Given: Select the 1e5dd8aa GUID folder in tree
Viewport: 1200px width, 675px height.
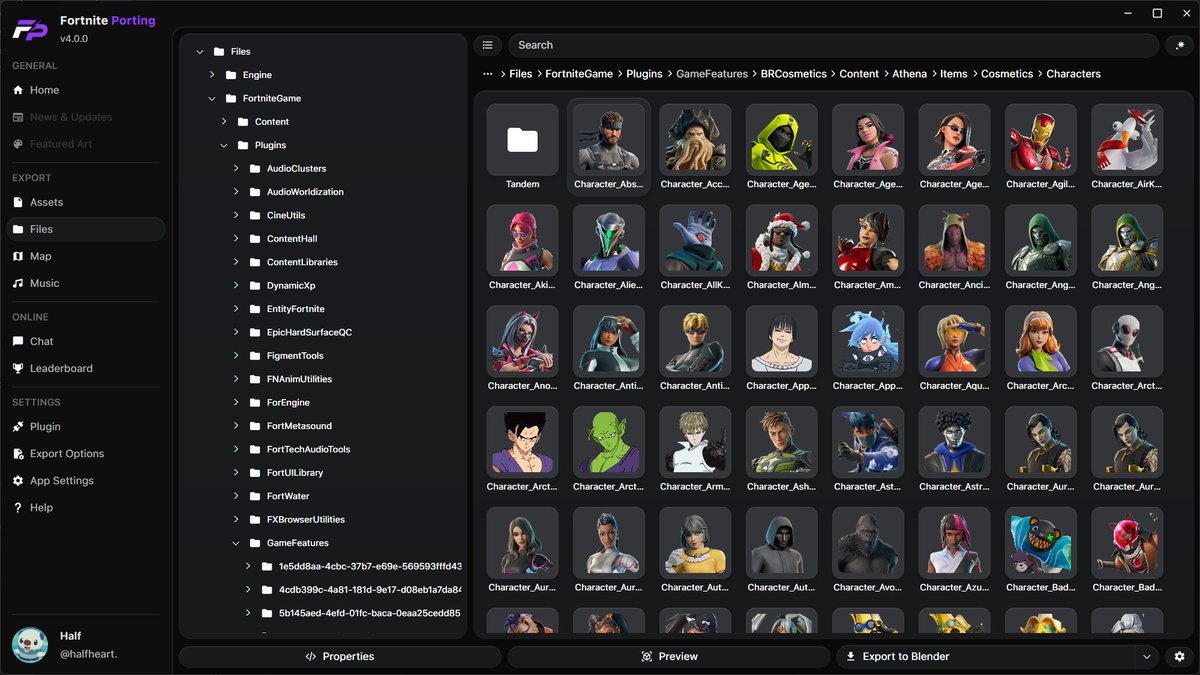Looking at the screenshot, I should (361, 567).
